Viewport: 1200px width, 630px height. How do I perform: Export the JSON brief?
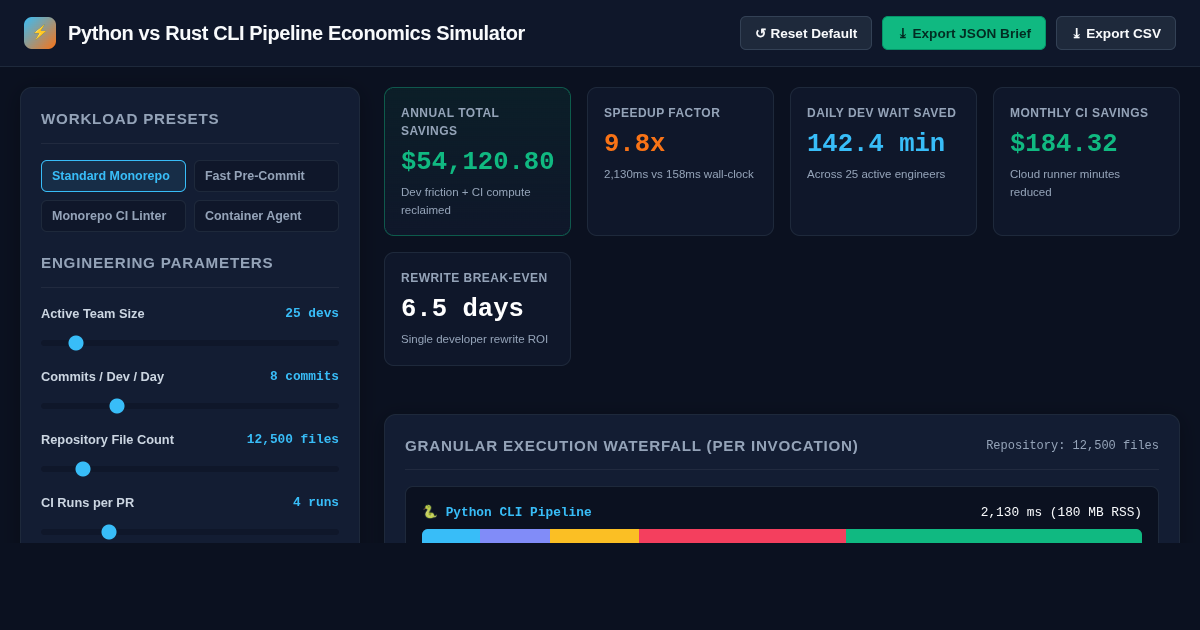point(964,33)
